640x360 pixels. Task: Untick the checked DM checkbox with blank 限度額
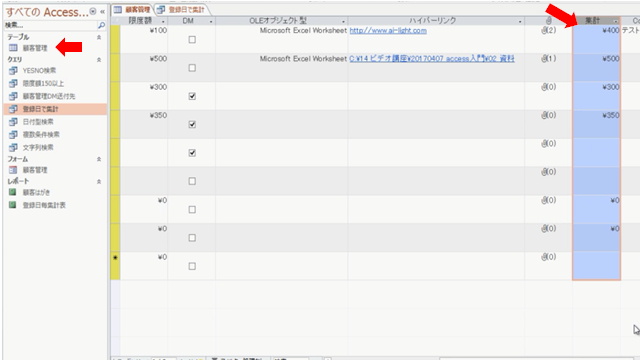[x=192, y=153]
